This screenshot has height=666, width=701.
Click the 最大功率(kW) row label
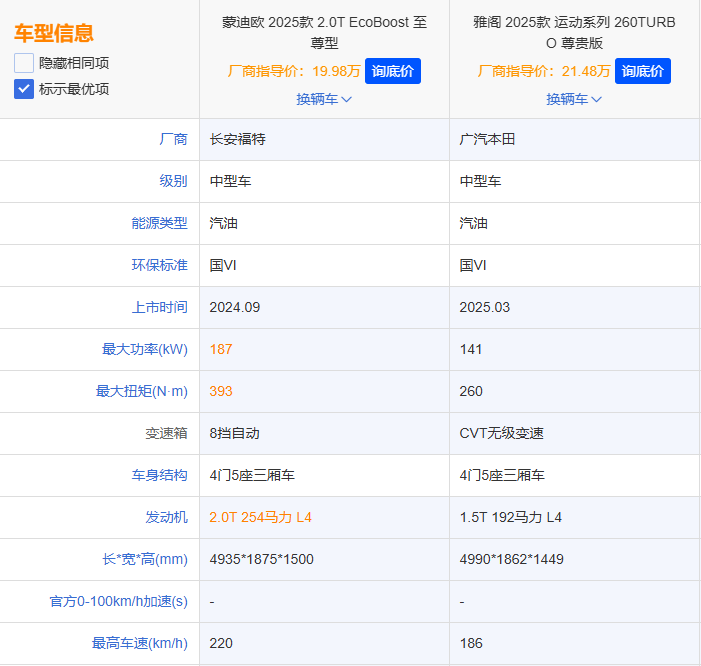pos(145,349)
